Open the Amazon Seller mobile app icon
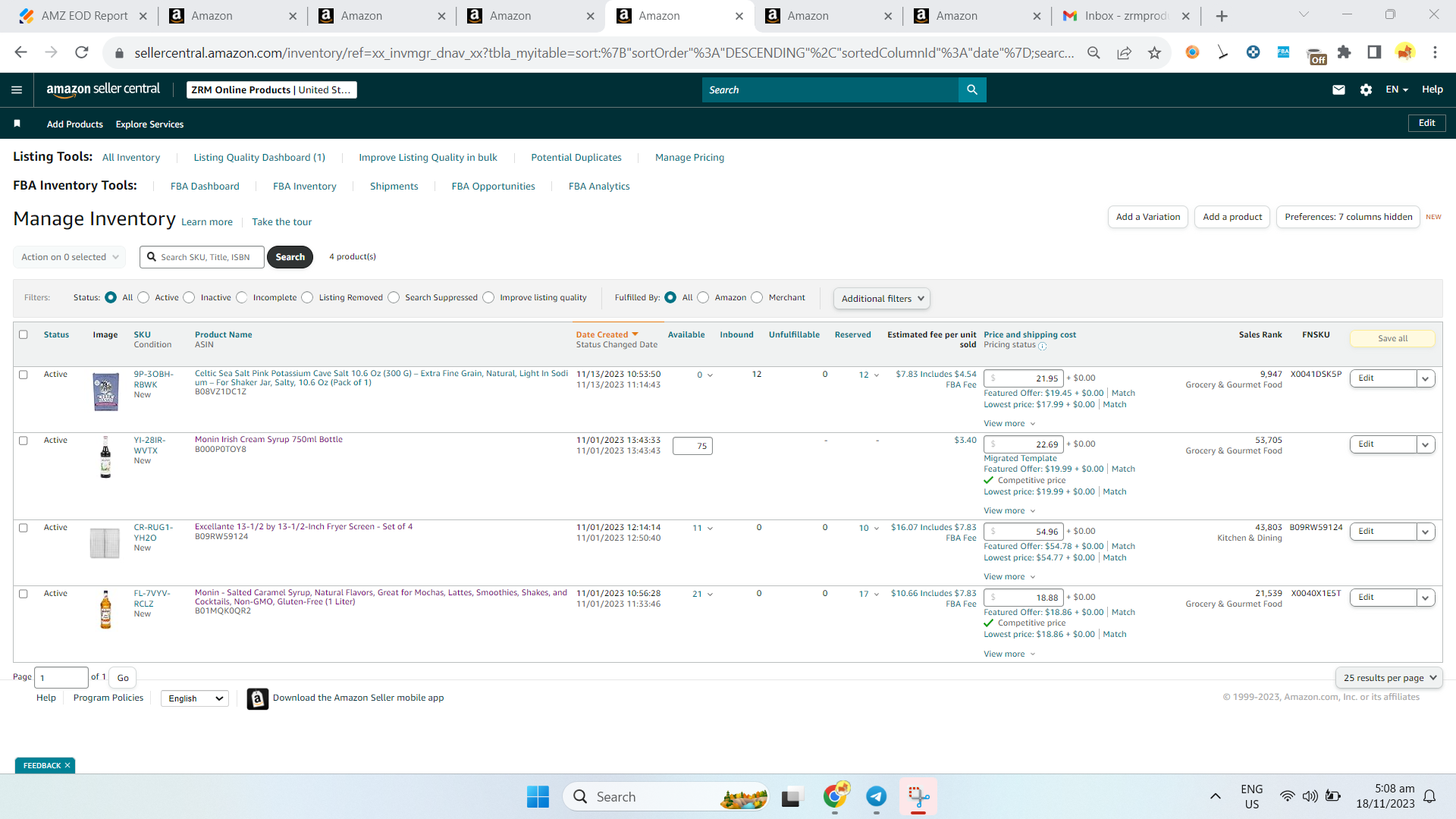The image size is (1456, 819). pos(258,698)
